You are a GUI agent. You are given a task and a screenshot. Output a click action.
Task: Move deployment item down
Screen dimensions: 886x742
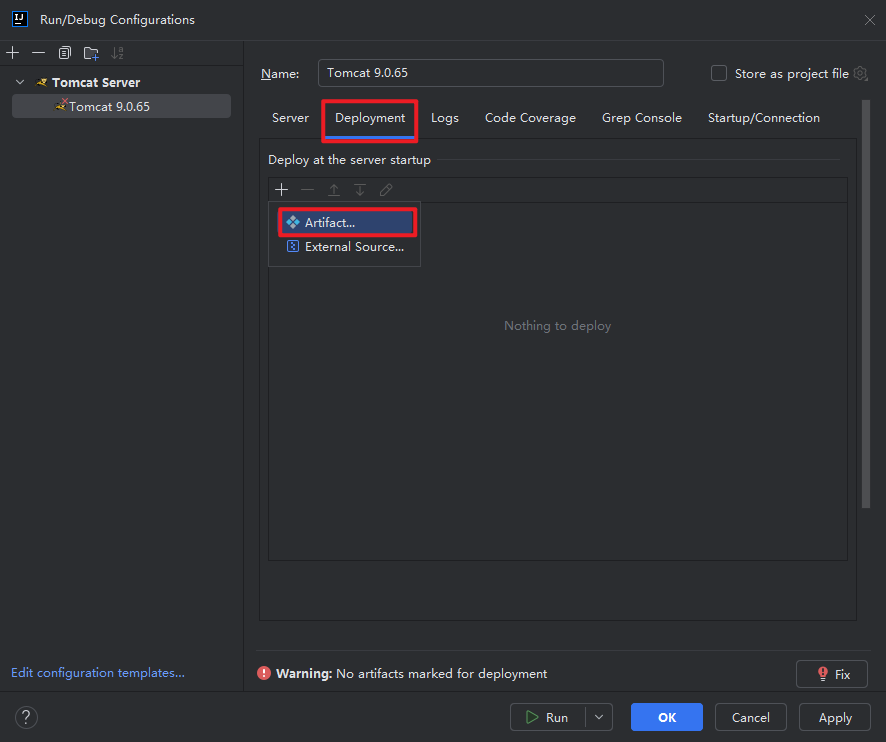[360, 190]
